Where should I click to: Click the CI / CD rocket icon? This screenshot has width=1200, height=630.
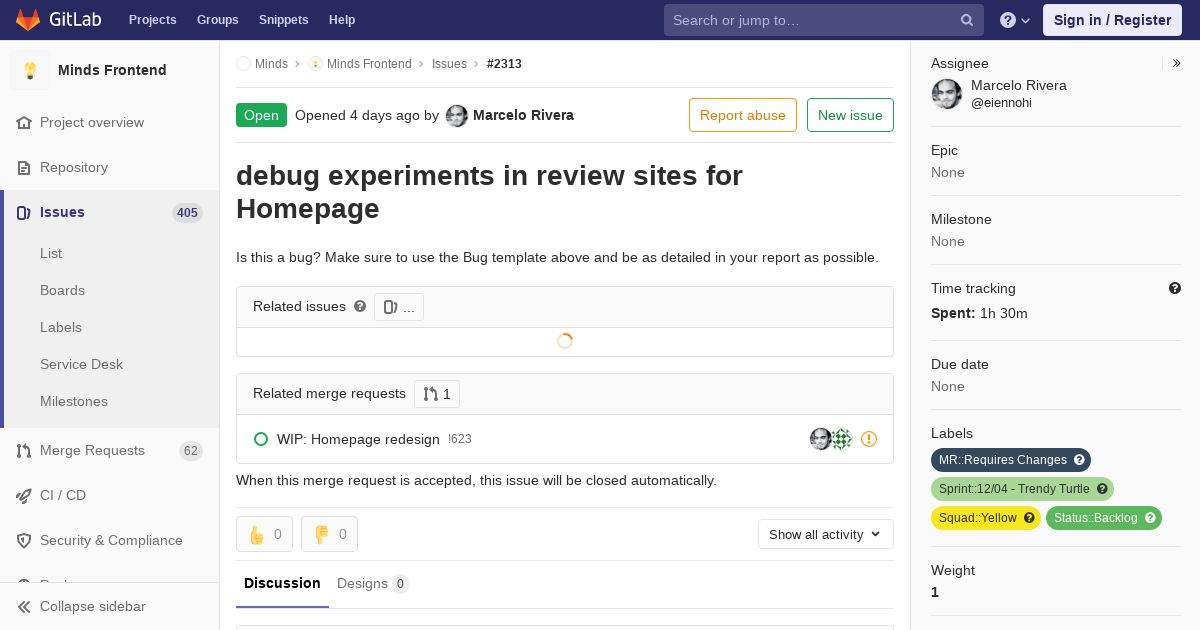[24, 495]
